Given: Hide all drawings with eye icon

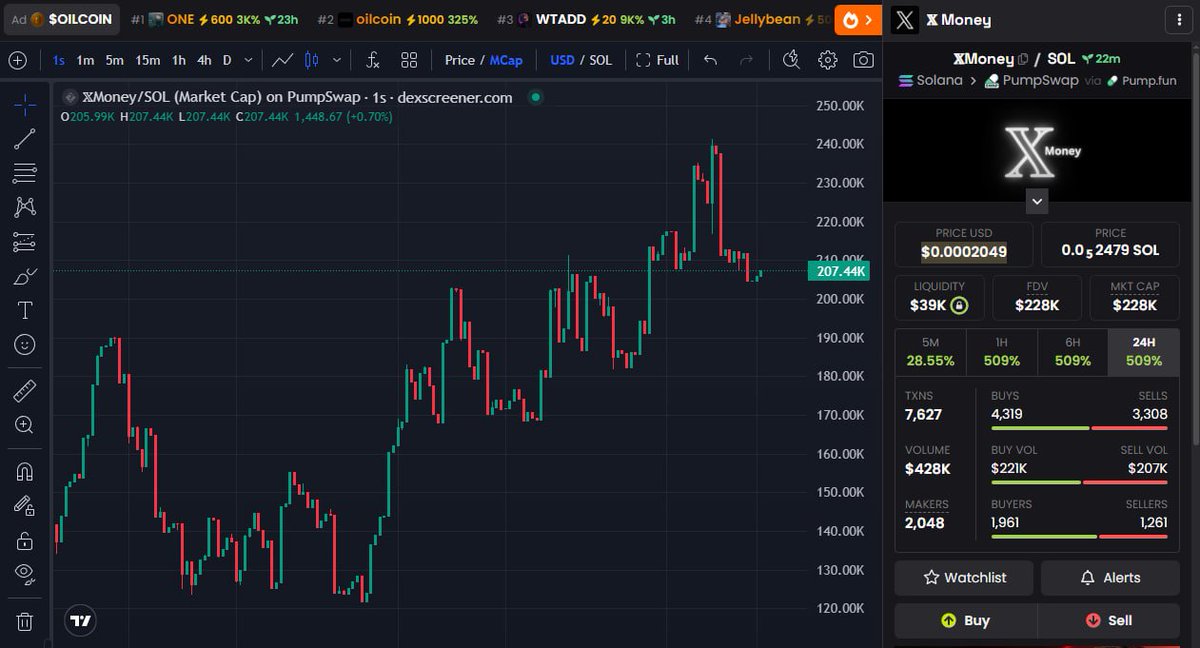Looking at the screenshot, I should click(x=25, y=574).
